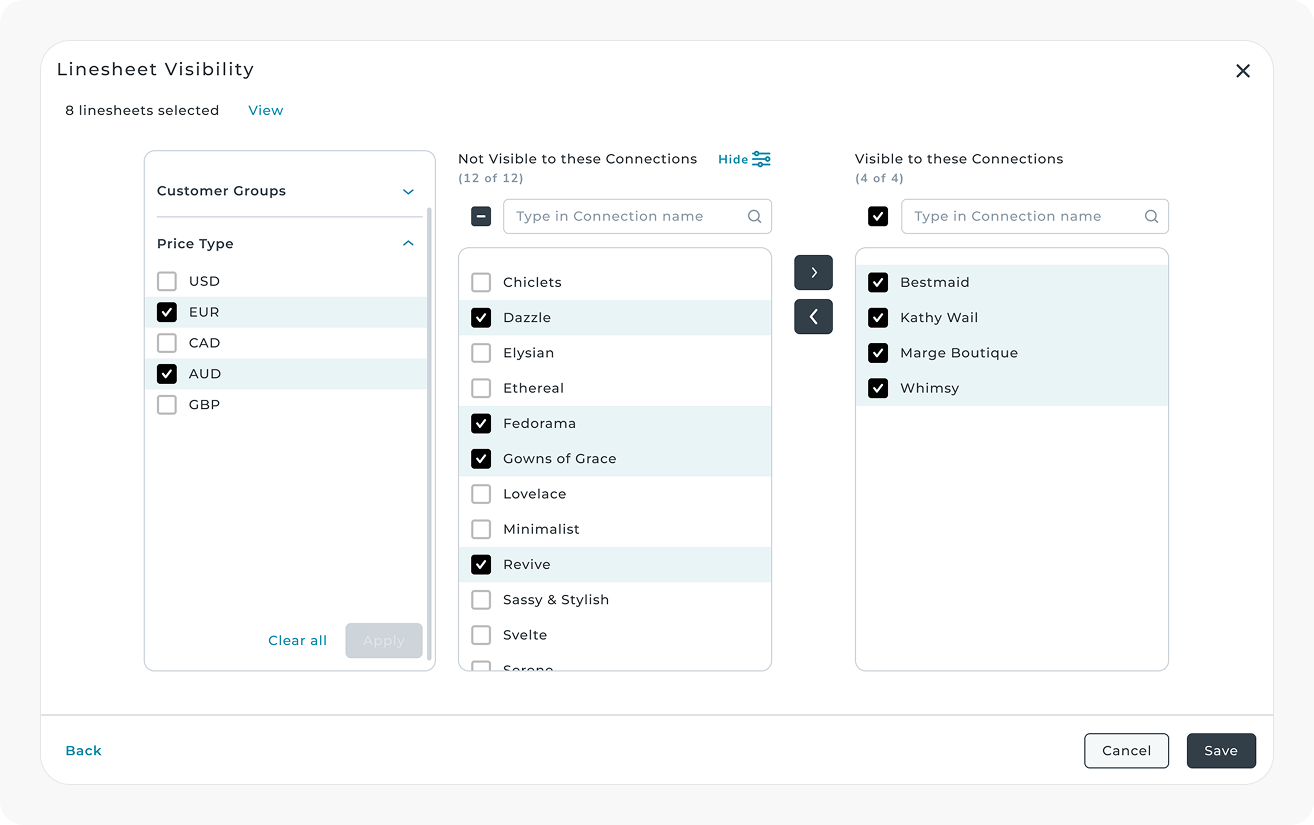Check the USD price type
This screenshot has width=1314, height=825.
pos(167,281)
